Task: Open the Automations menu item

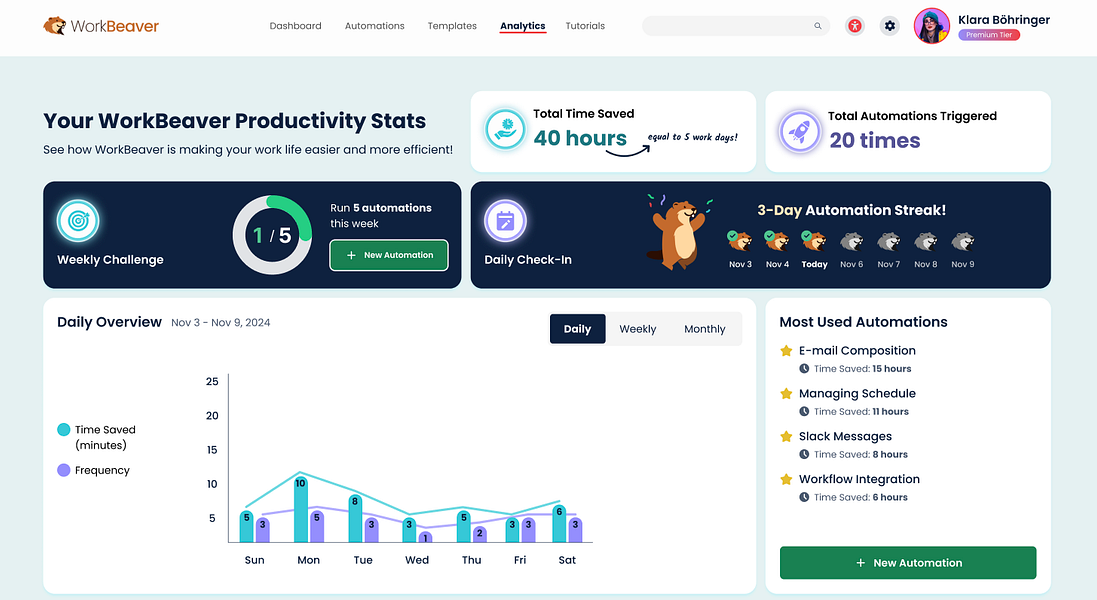Action: (374, 26)
